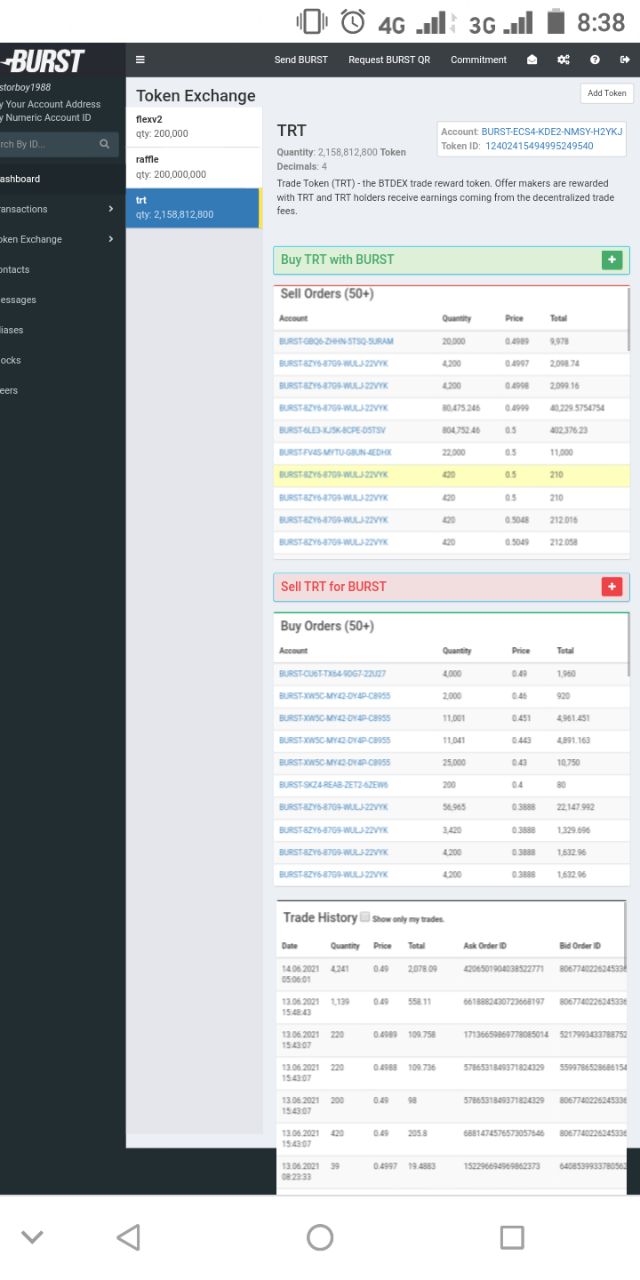This screenshot has width=640, height=1280.
Task: Click buy order account BURST-CU6T-TX64-9DG7-22U27
Action: click(x=332, y=674)
